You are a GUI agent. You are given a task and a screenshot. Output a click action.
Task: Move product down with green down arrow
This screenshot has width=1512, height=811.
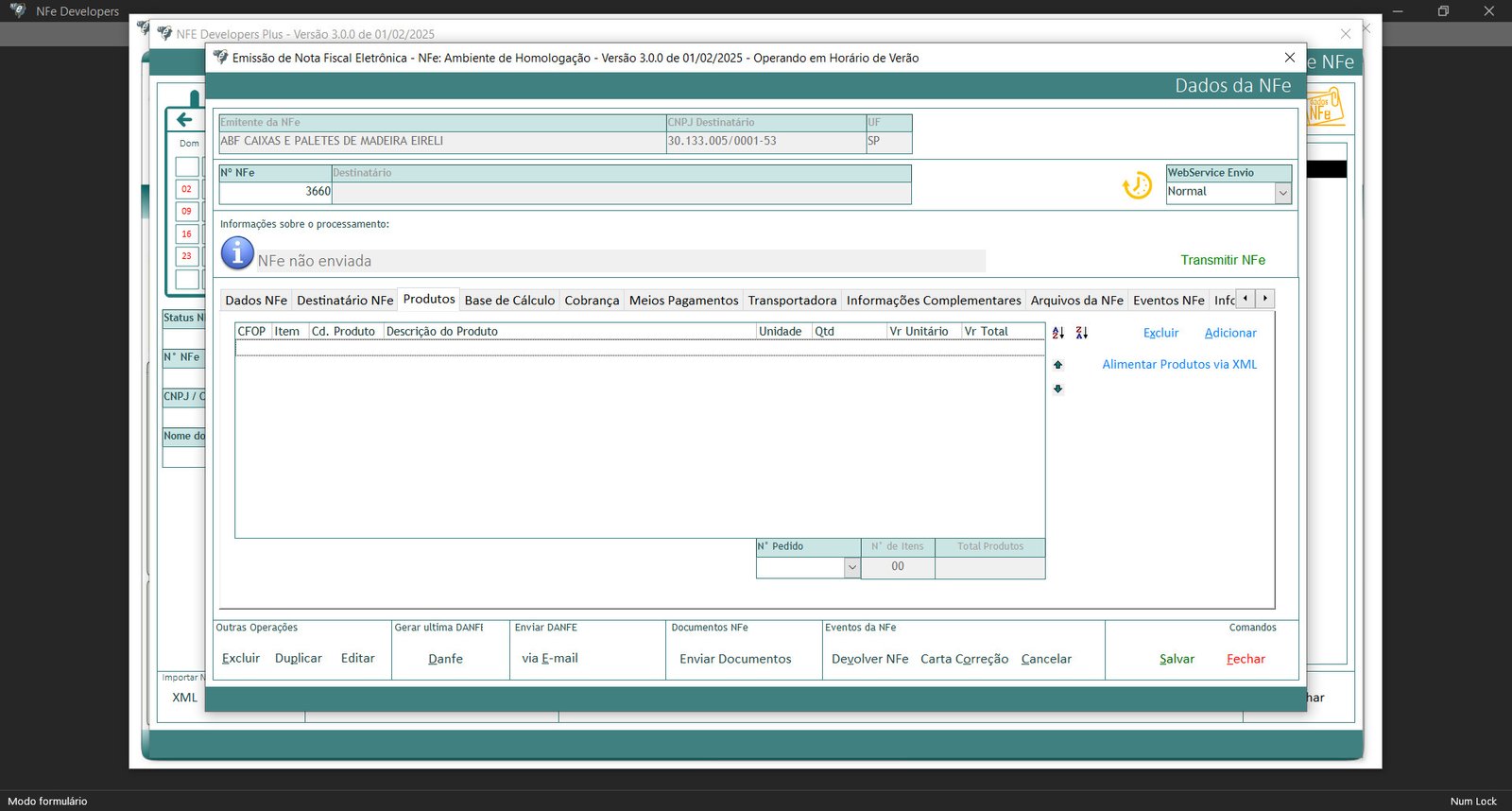[1058, 388]
